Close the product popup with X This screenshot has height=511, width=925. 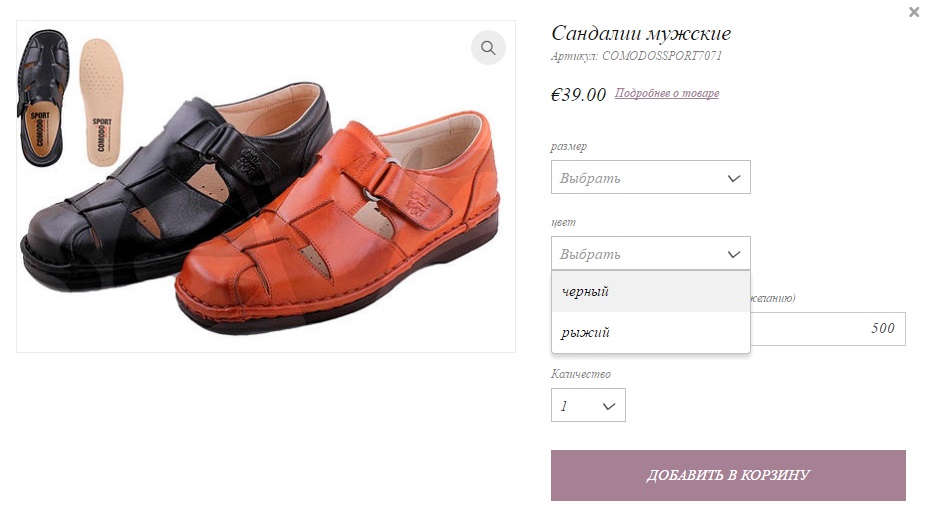[x=914, y=12]
